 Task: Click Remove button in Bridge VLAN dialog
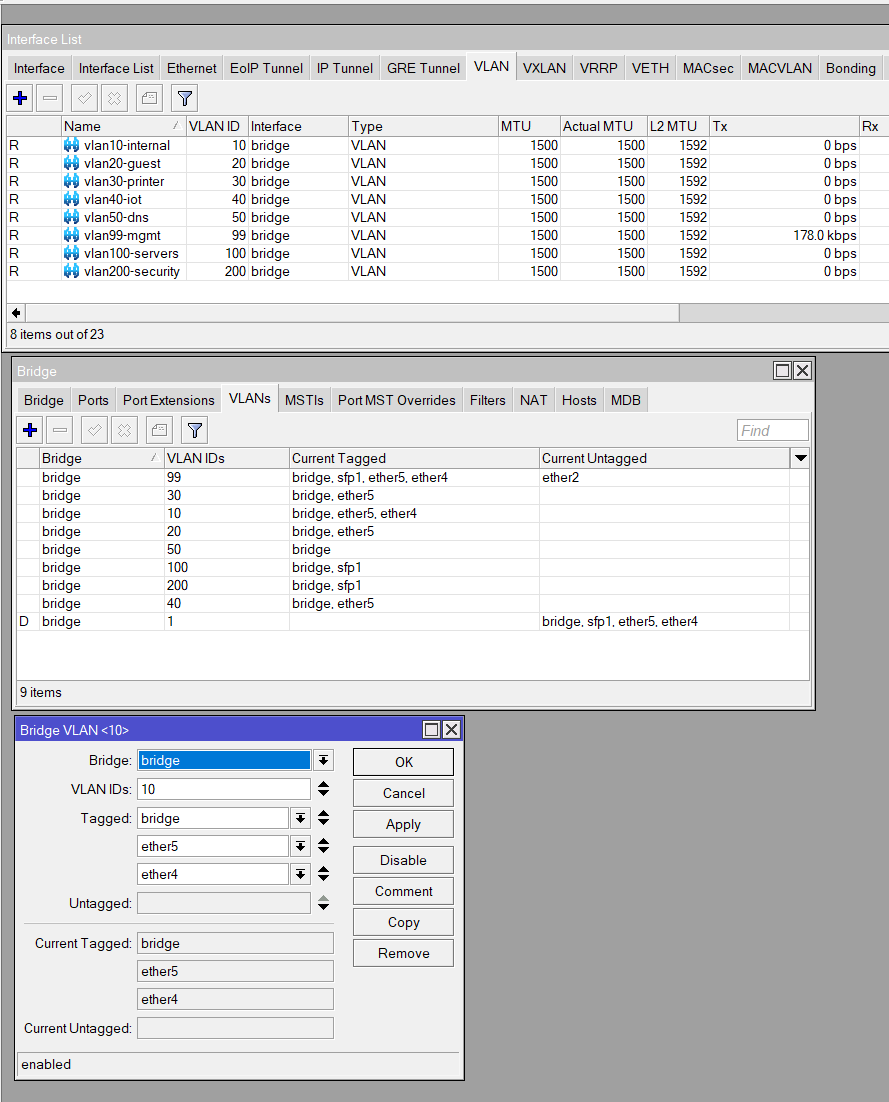point(403,953)
